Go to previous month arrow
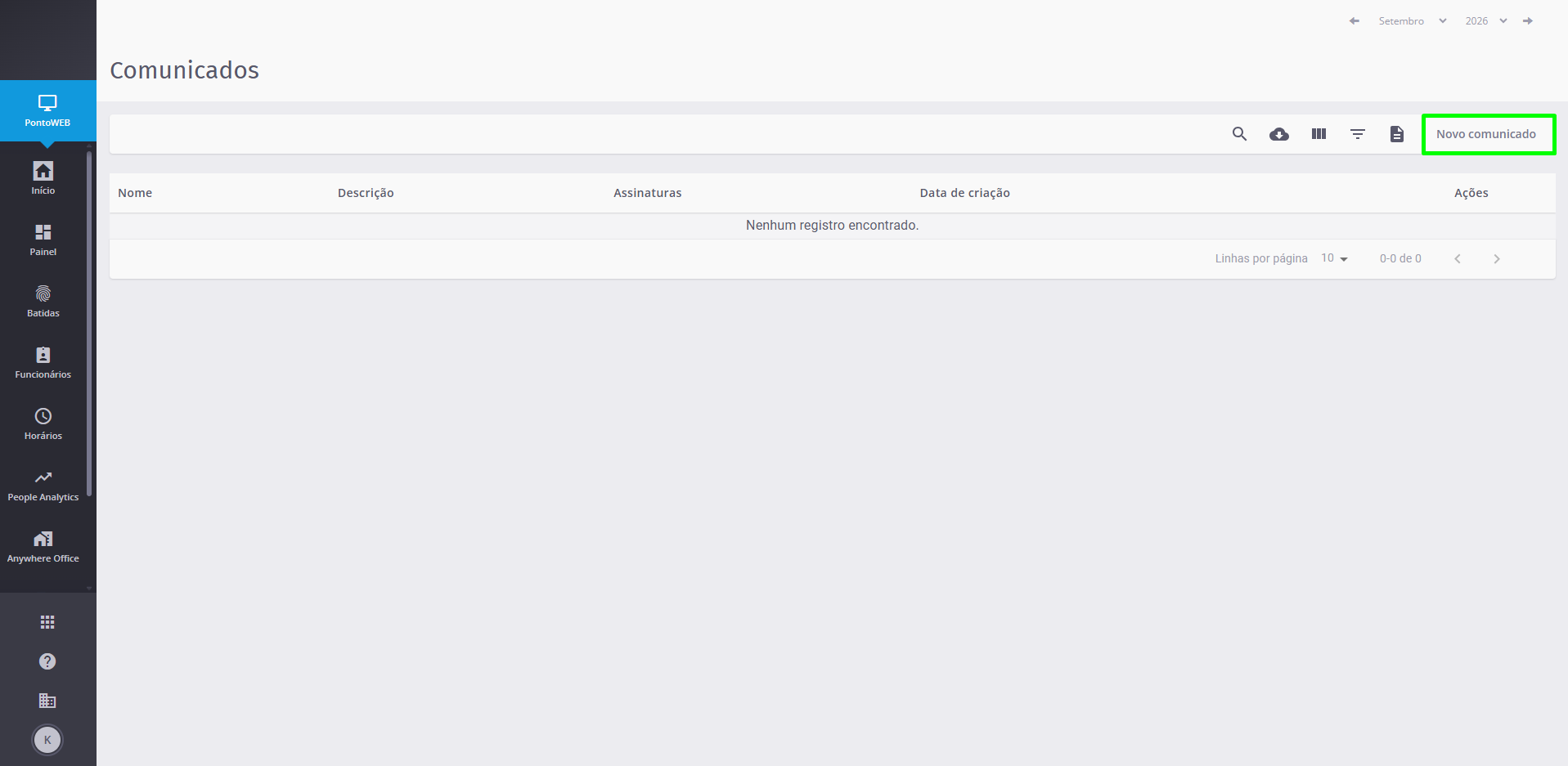This screenshot has width=1568, height=766. pyautogui.click(x=1355, y=21)
